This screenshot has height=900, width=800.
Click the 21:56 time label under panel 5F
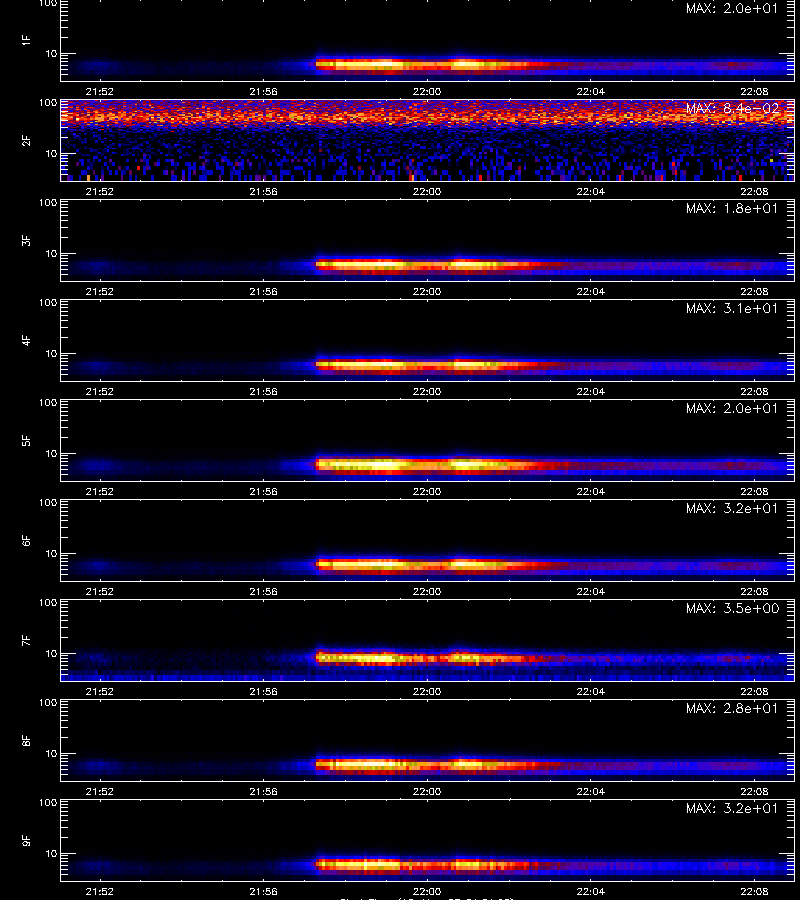coord(263,492)
